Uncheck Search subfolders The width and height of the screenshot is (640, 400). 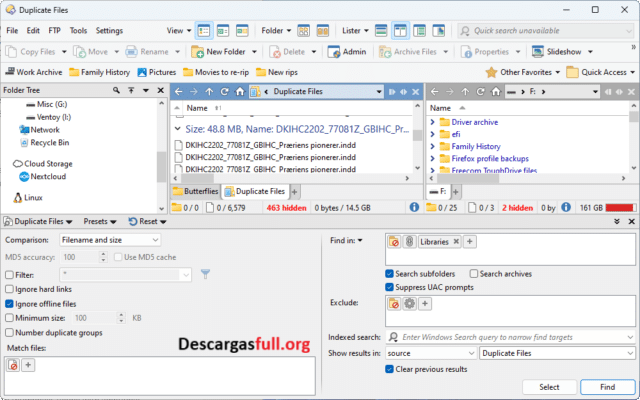pos(389,273)
